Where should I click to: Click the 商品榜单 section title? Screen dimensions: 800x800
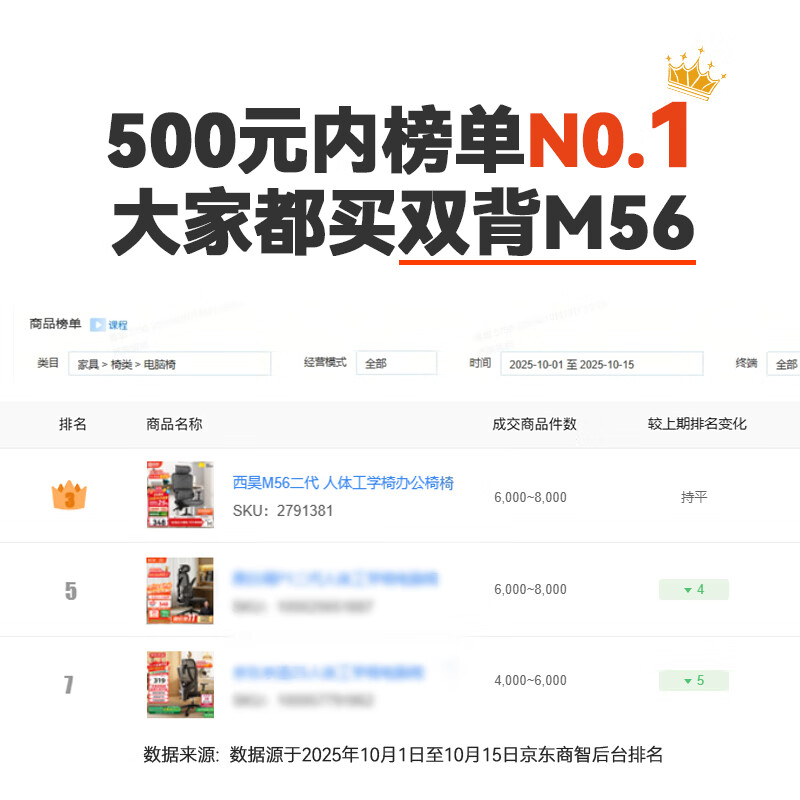[x=55, y=323]
